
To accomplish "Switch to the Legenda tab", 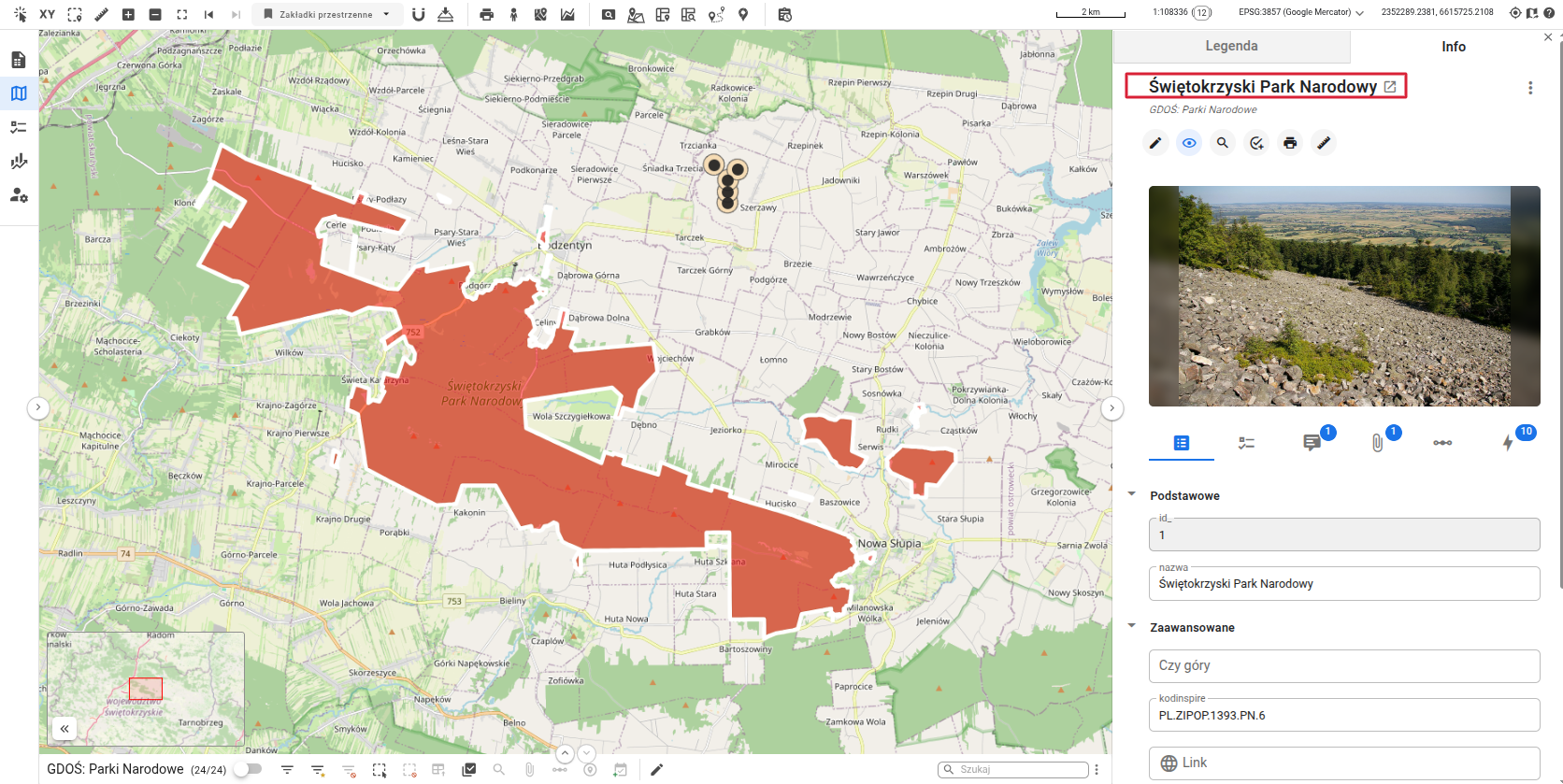I will 1231,46.
